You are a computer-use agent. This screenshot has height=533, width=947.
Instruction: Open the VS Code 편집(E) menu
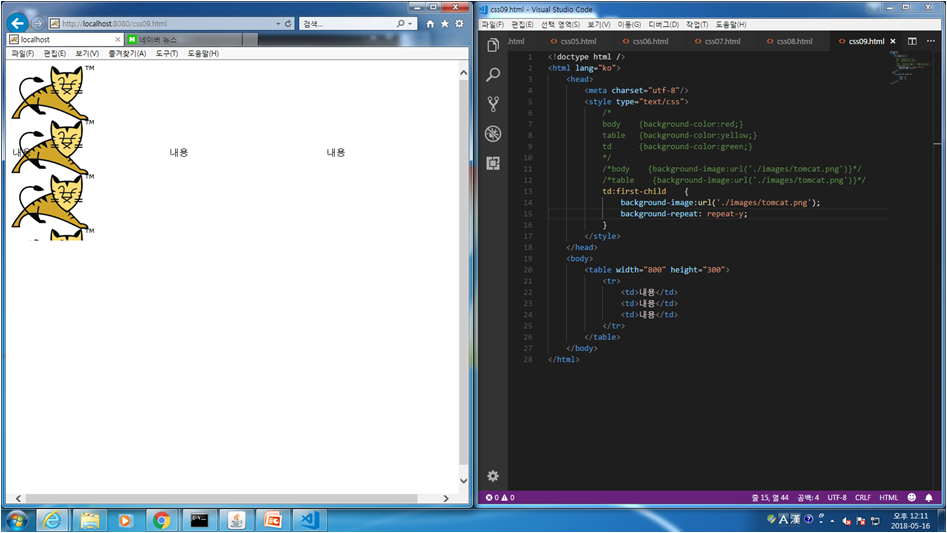pos(522,24)
